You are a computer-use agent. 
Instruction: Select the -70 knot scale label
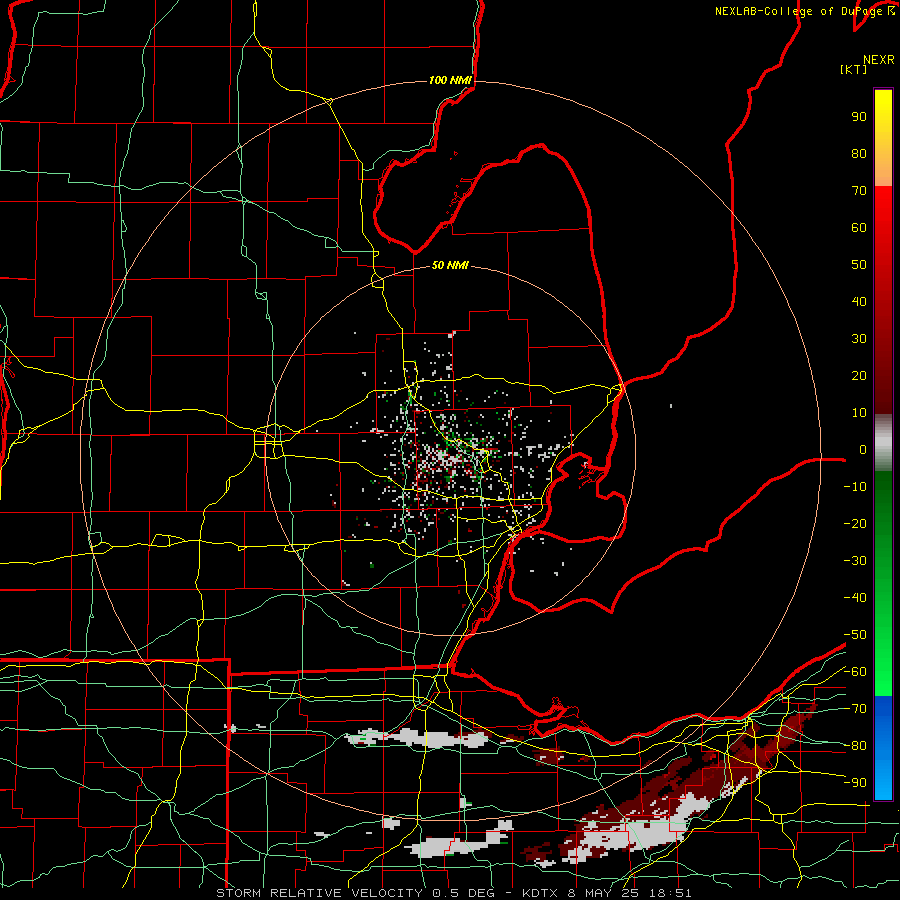[x=855, y=709]
